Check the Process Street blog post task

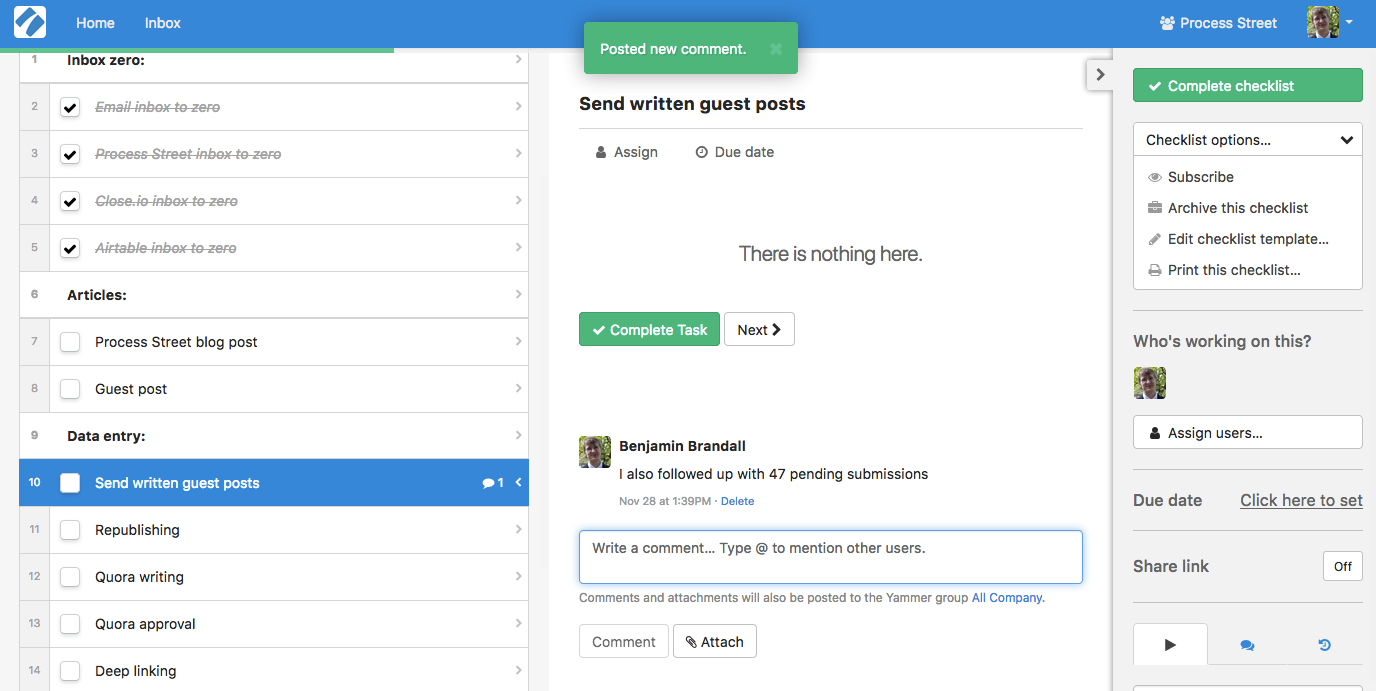pos(70,342)
